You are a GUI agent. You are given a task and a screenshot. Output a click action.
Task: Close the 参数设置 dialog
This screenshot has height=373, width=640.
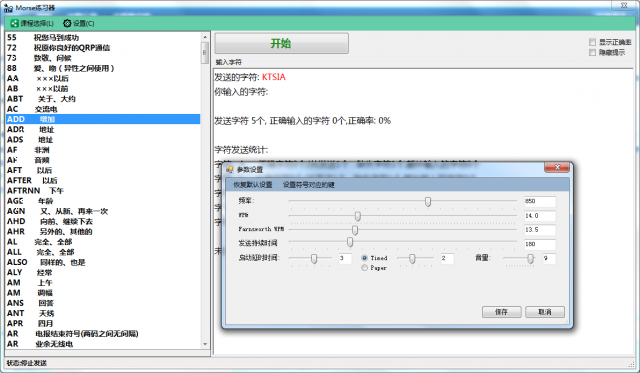557,167
